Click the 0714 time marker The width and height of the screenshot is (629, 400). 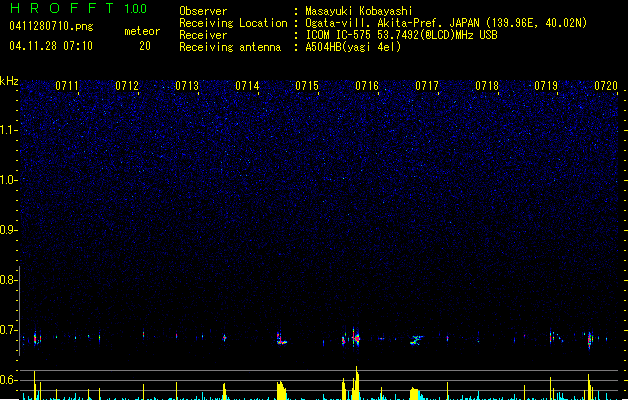click(247, 86)
